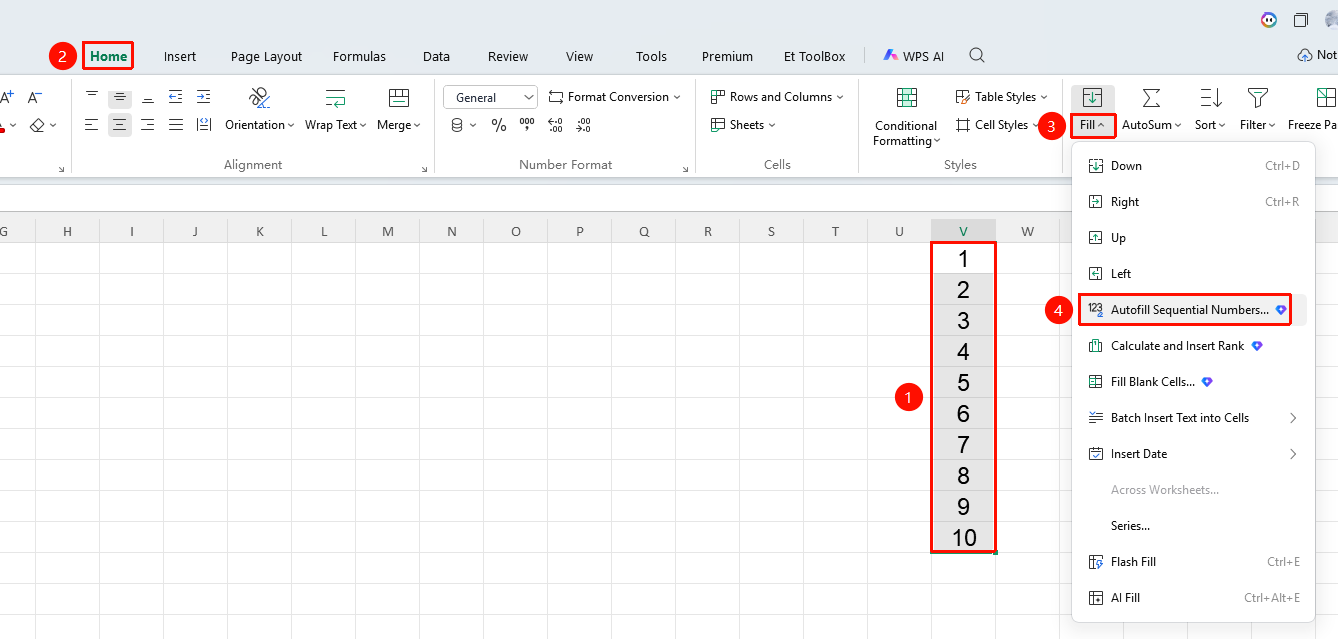Screen dimensions: 1338x639
Task: Click the Increase Indent icon
Action: pyautogui.click(x=204, y=97)
